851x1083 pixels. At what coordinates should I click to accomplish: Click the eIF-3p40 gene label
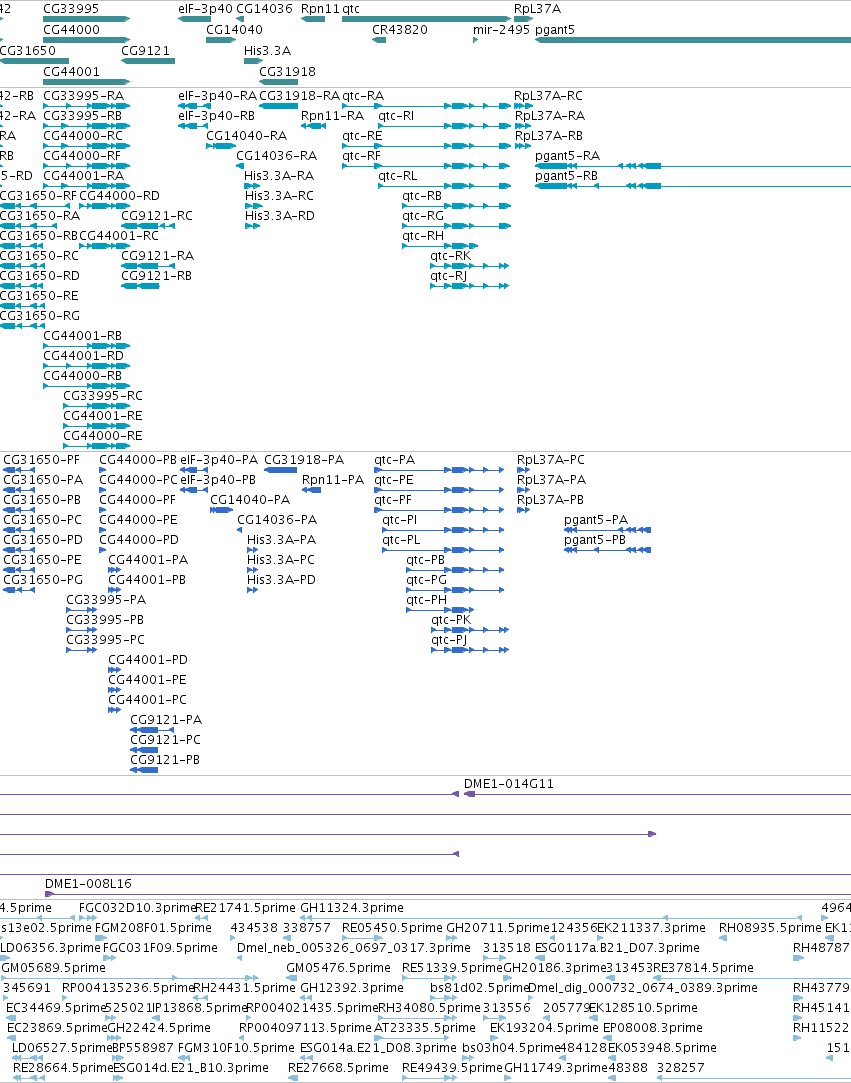click(206, 9)
